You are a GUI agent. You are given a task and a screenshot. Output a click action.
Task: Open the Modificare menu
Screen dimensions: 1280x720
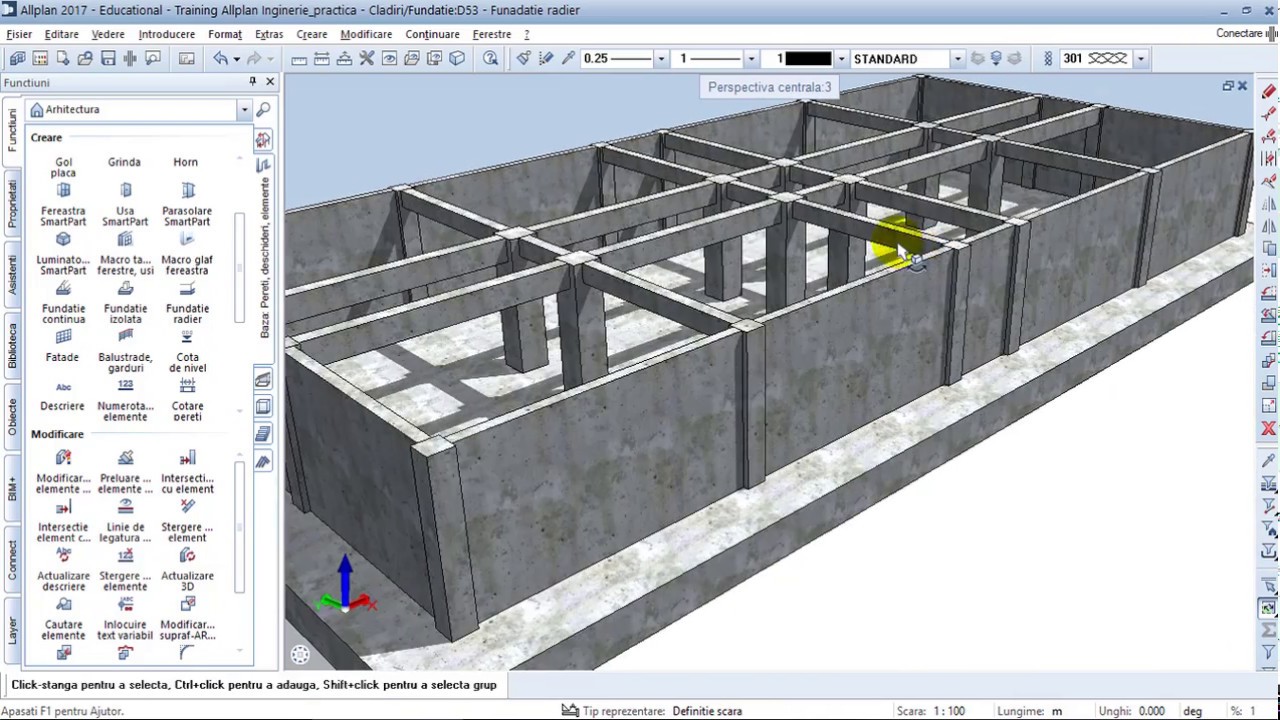click(366, 34)
